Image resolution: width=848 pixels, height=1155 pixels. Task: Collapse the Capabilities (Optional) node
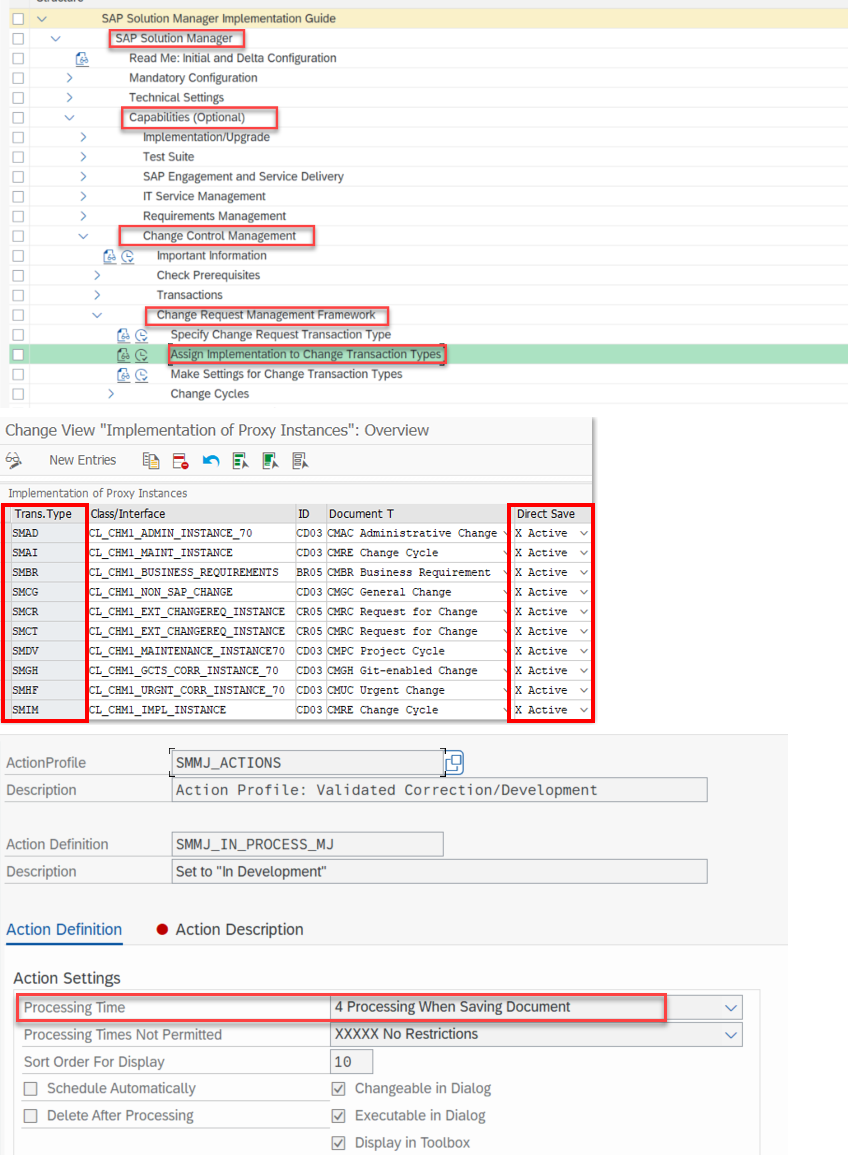(x=69, y=117)
